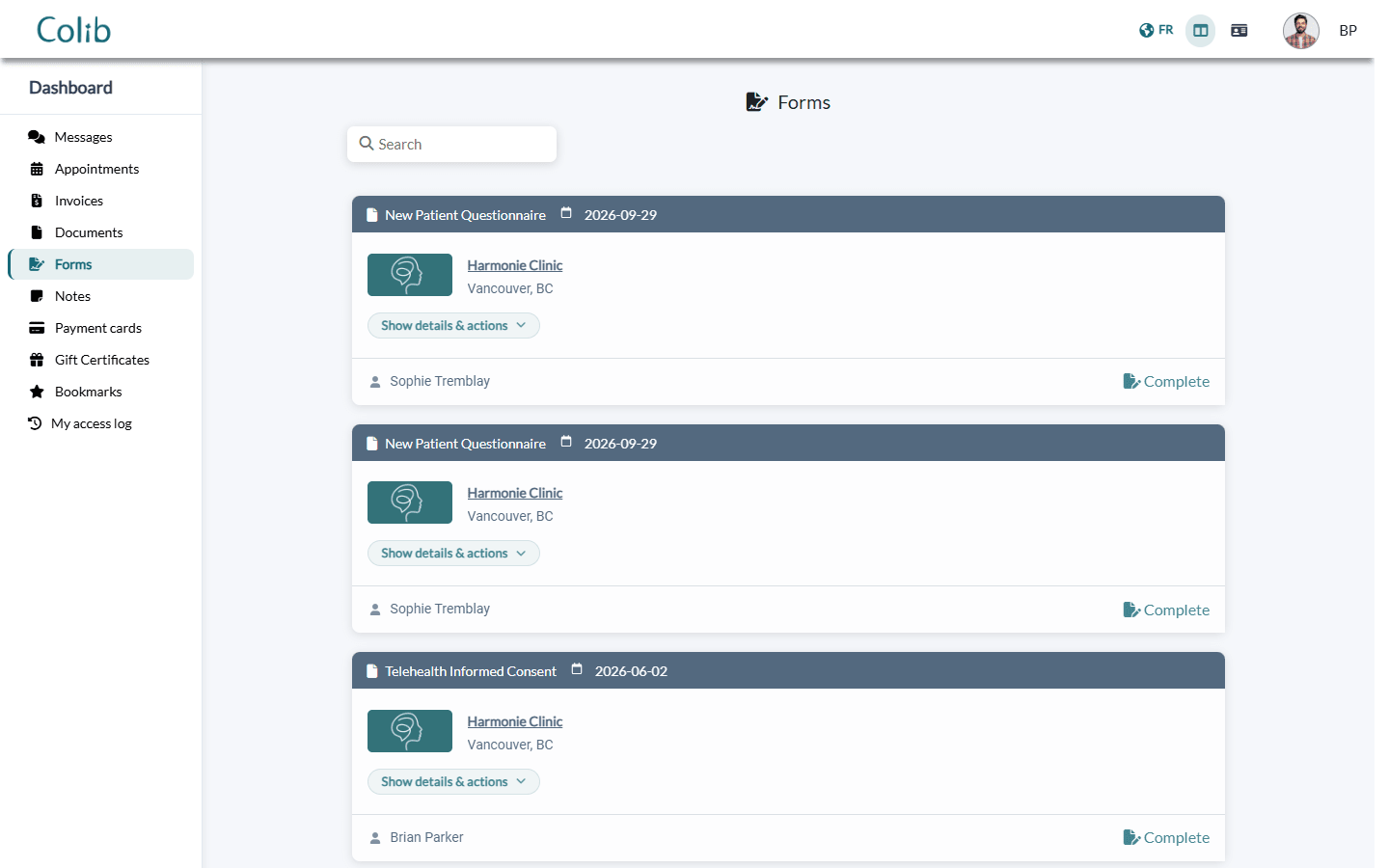
Task: Open the BP account menu
Action: tap(1348, 31)
